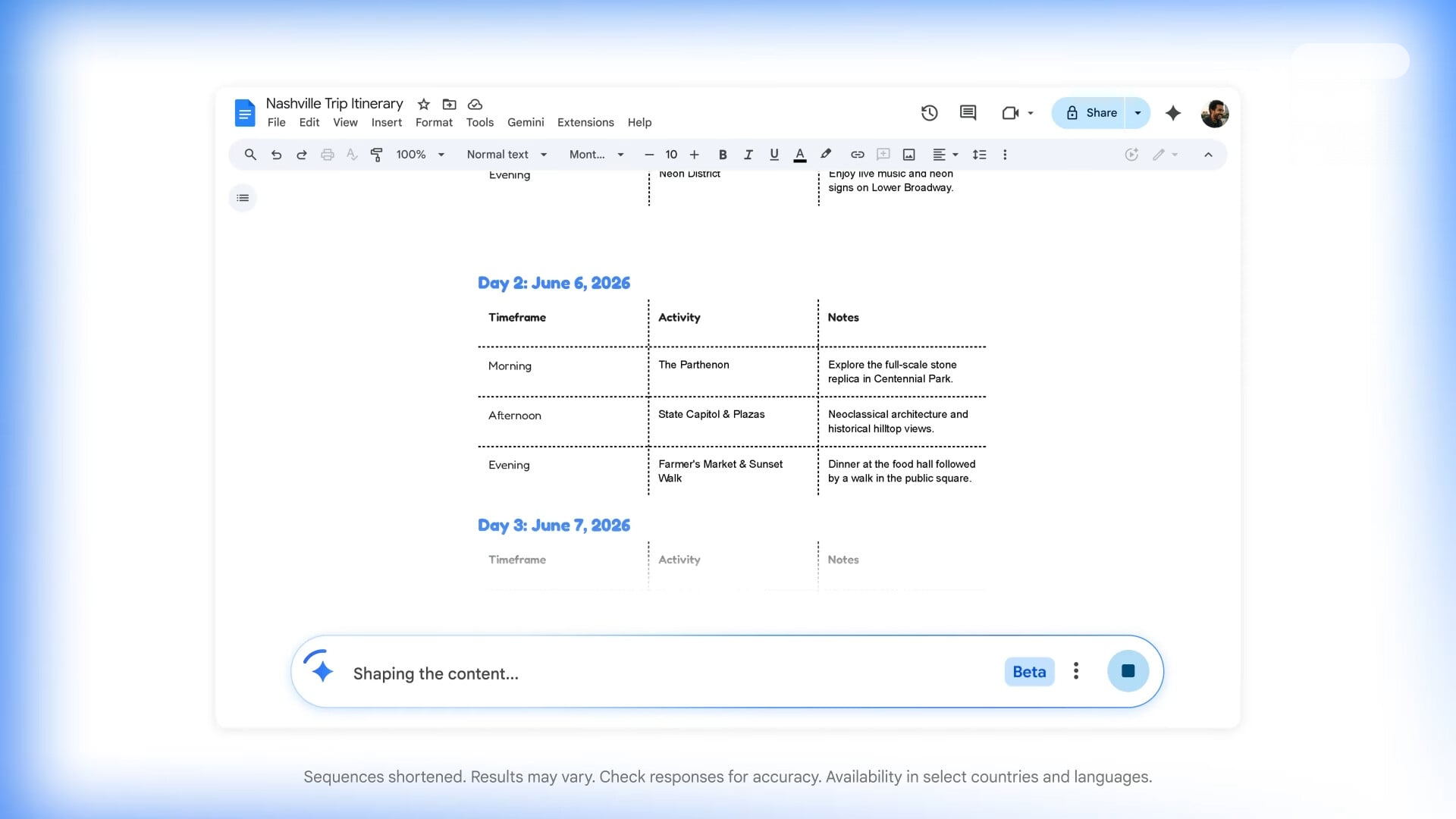Click the Gemini sparkle icon
Viewport: 1456px width, 819px height.
pos(1173,113)
